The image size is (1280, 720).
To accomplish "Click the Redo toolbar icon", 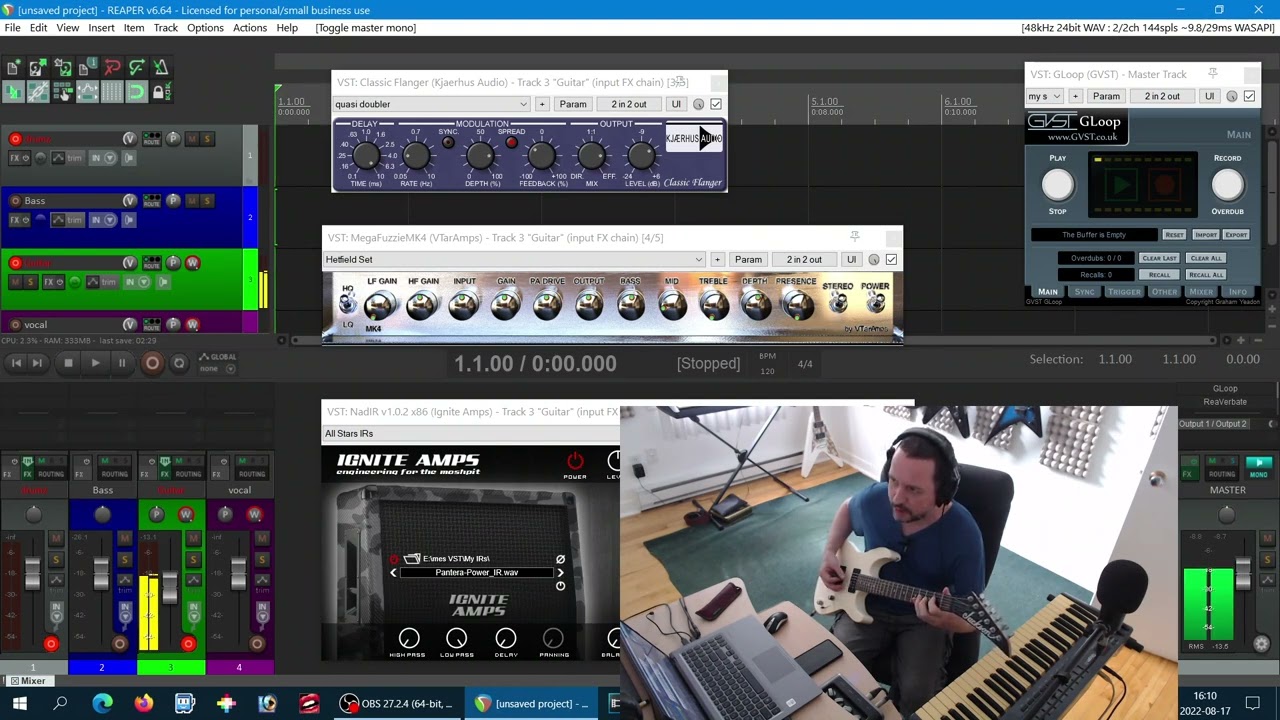I will coord(137,68).
